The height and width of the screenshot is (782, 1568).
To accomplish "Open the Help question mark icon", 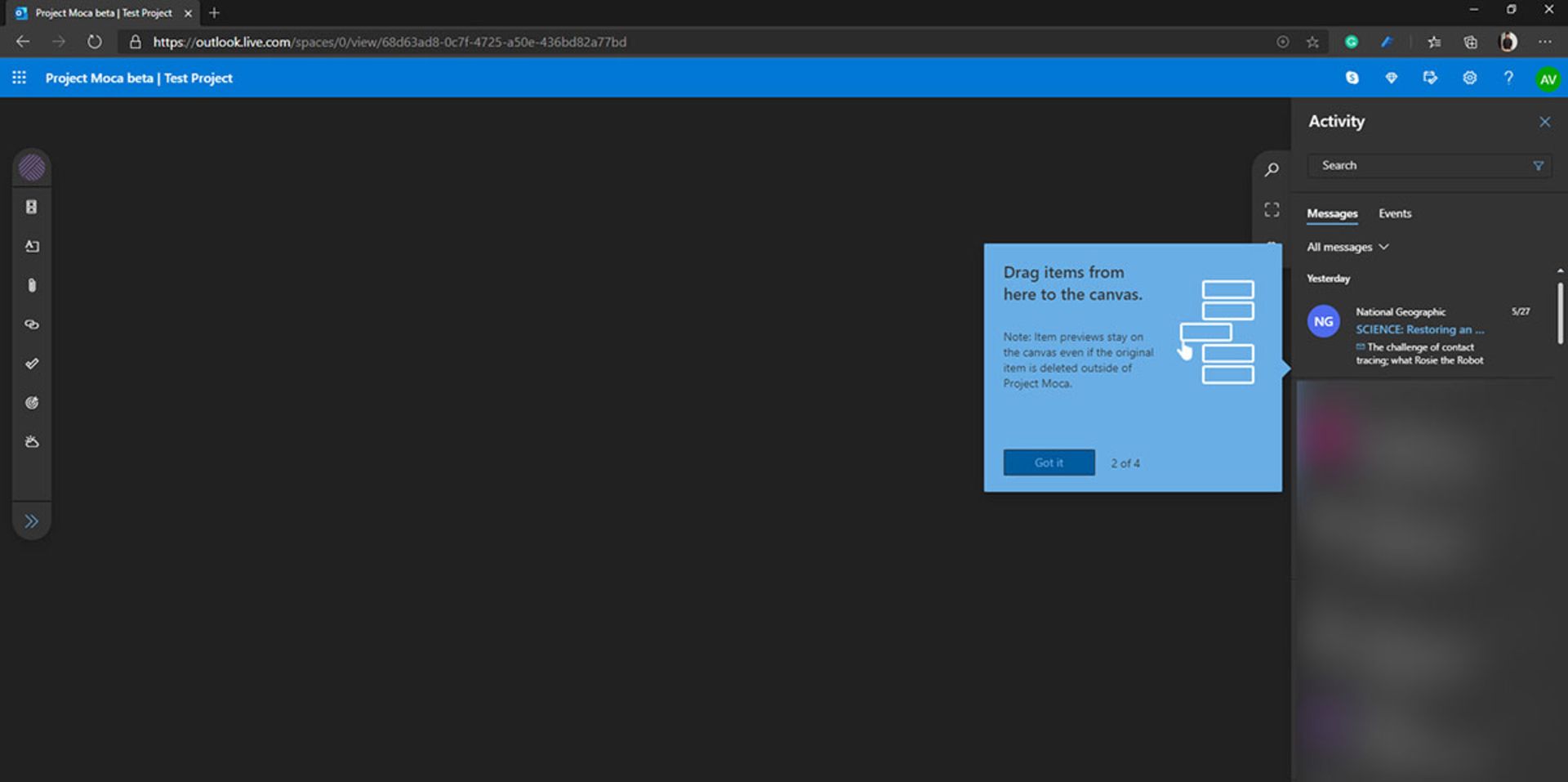I will click(x=1508, y=78).
